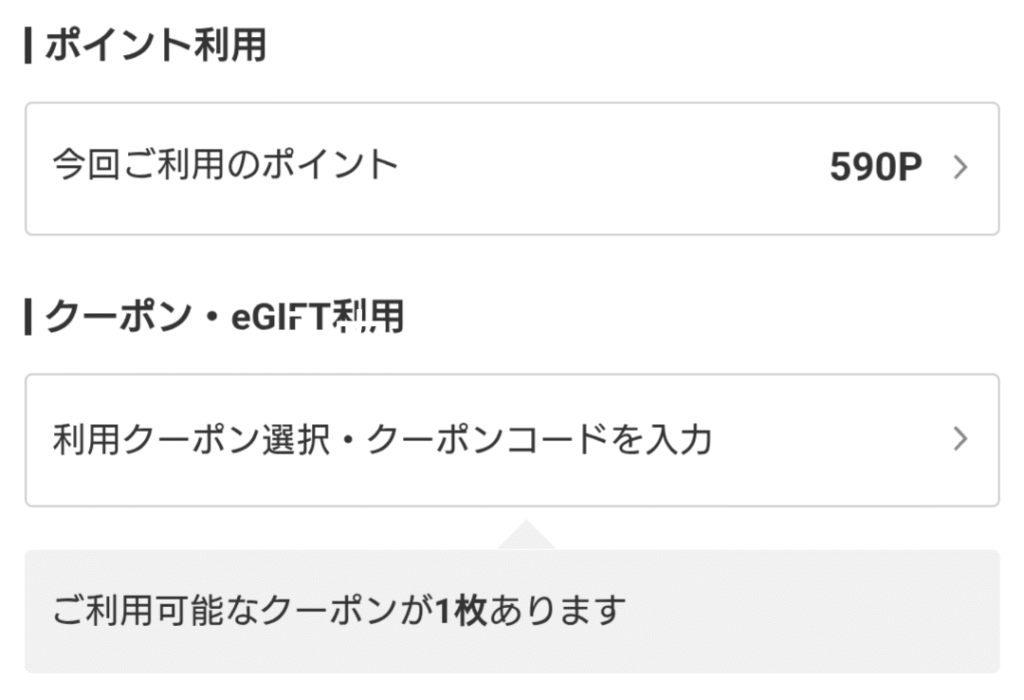This screenshot has height=700, width=1024.
Task: Click the triangle pointer above the coupon notice
Action: point(526,535)
